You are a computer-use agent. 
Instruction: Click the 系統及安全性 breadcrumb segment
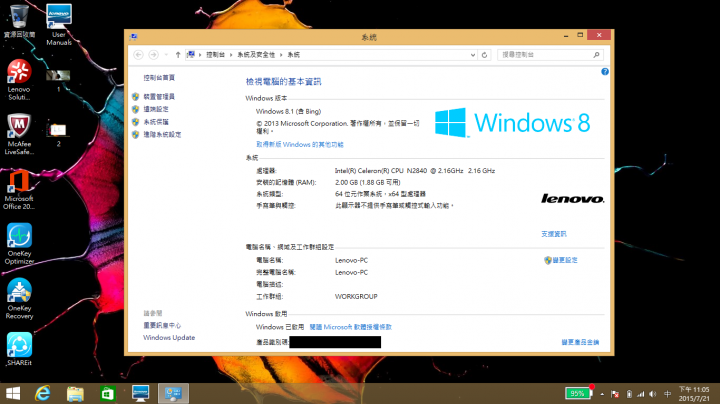[256, 55]
